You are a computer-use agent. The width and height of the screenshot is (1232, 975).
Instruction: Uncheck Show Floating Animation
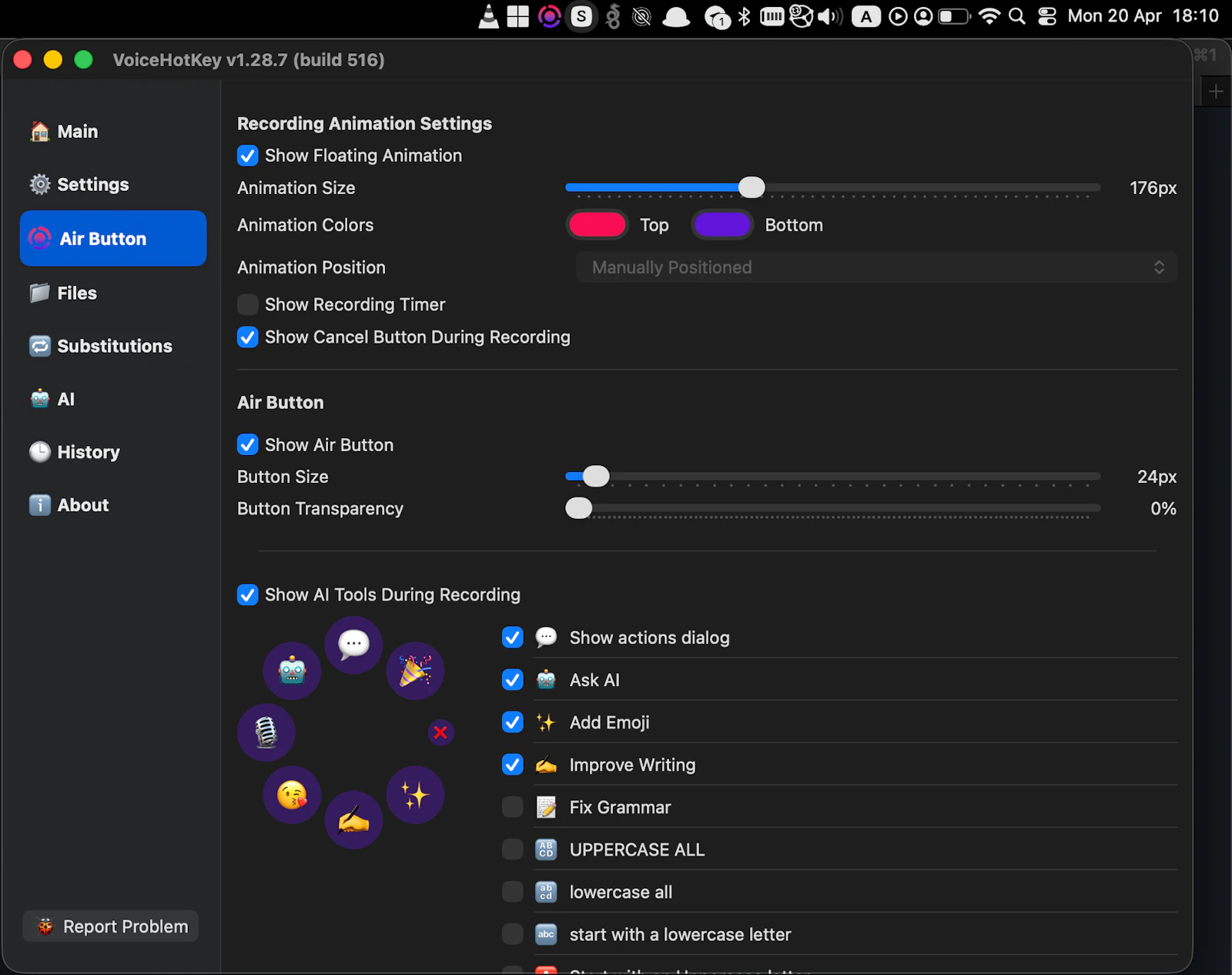coord(248,156)
